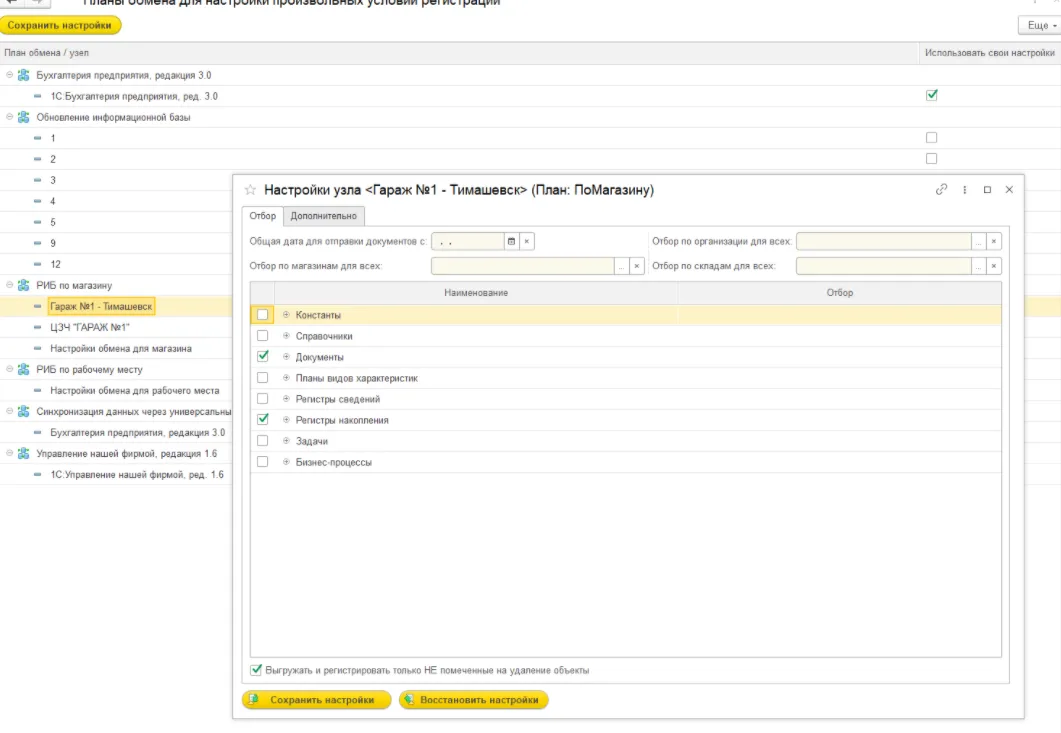Open selection list for warehouse filter
The image size is (1061, 733).
point(978,266)
